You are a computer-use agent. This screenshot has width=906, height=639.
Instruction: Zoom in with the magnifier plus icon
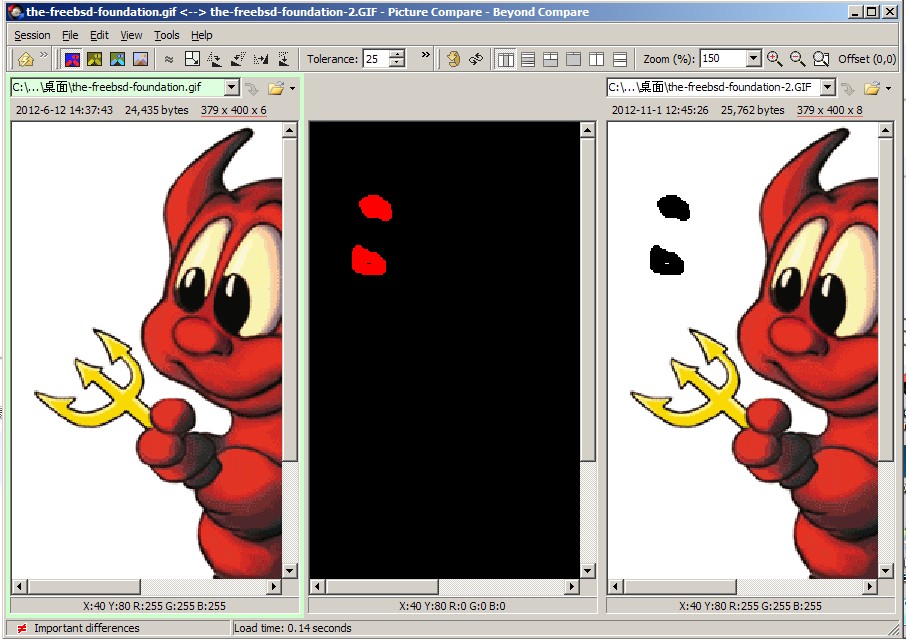(x=774, y=59)
